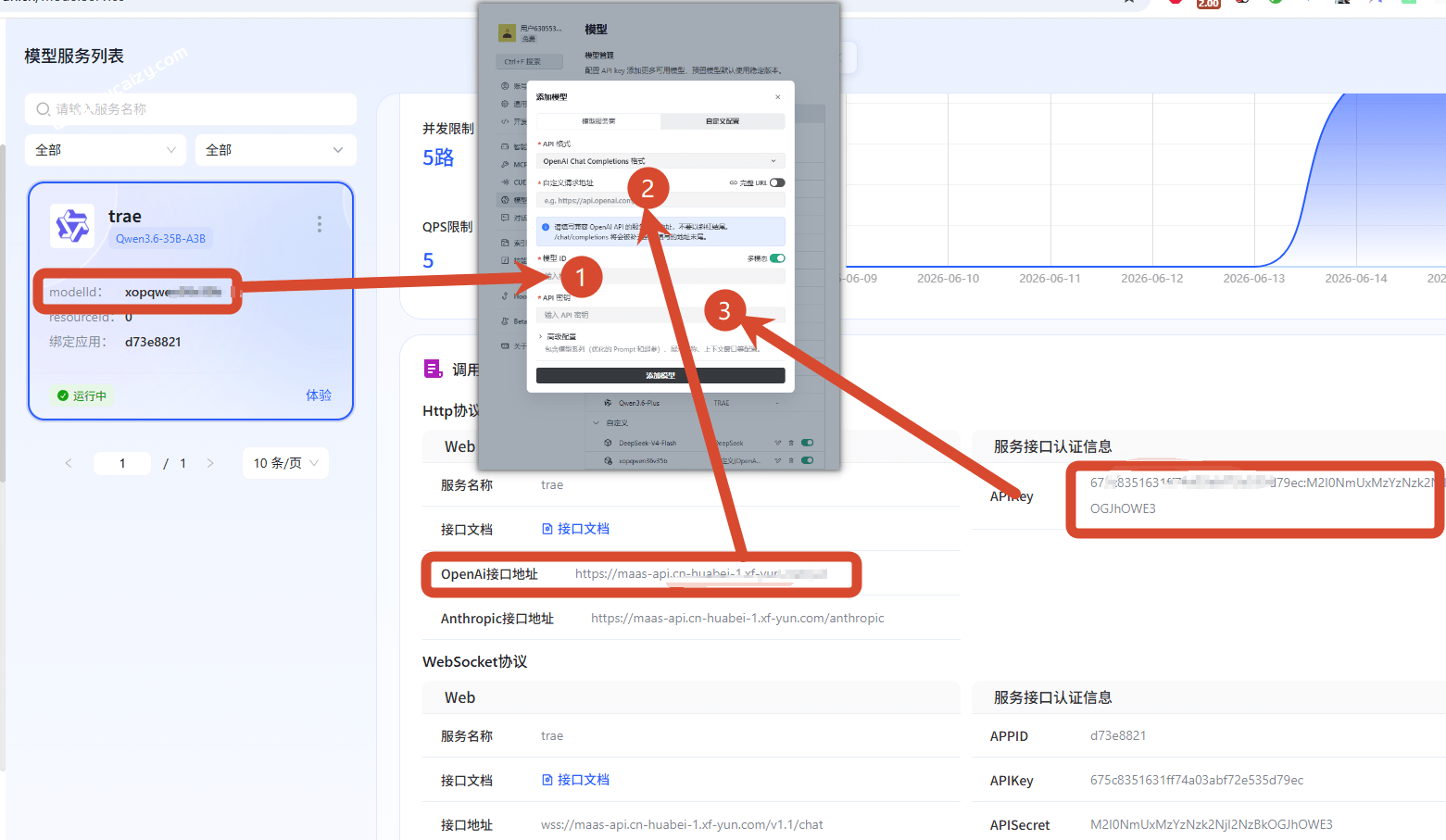Open 接口文档 link under Http protocol
1446x840 pixels.
tap(575, 529)
